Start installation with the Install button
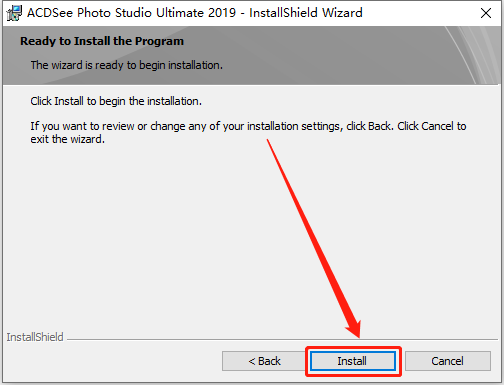The width and height of the screenshot is (504, 385). (x=353, y=361)
